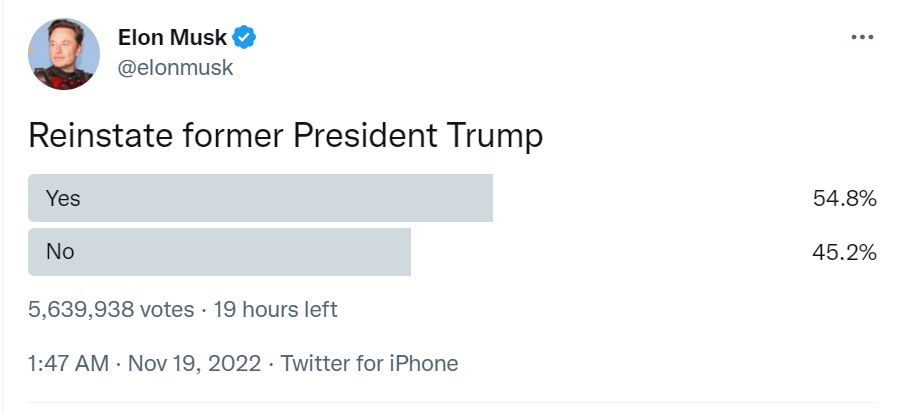Click the Yes option label text
Image resolution: width=897 pixels, height=413 pixels.
(x=63, y=199)
